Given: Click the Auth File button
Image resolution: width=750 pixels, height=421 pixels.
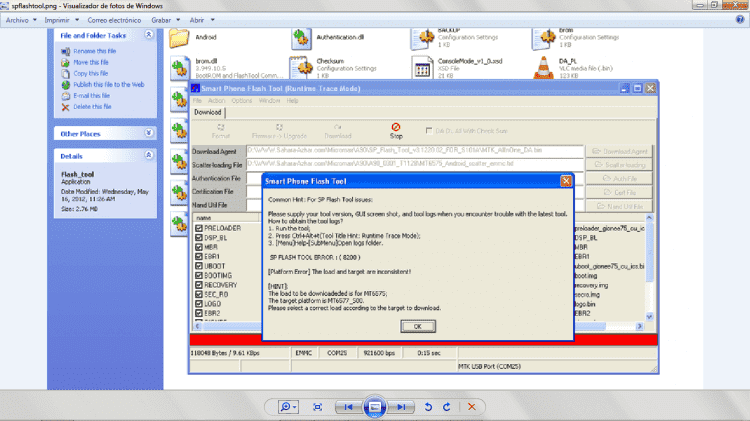Looking at the screenshot, I should pos(619,178).
